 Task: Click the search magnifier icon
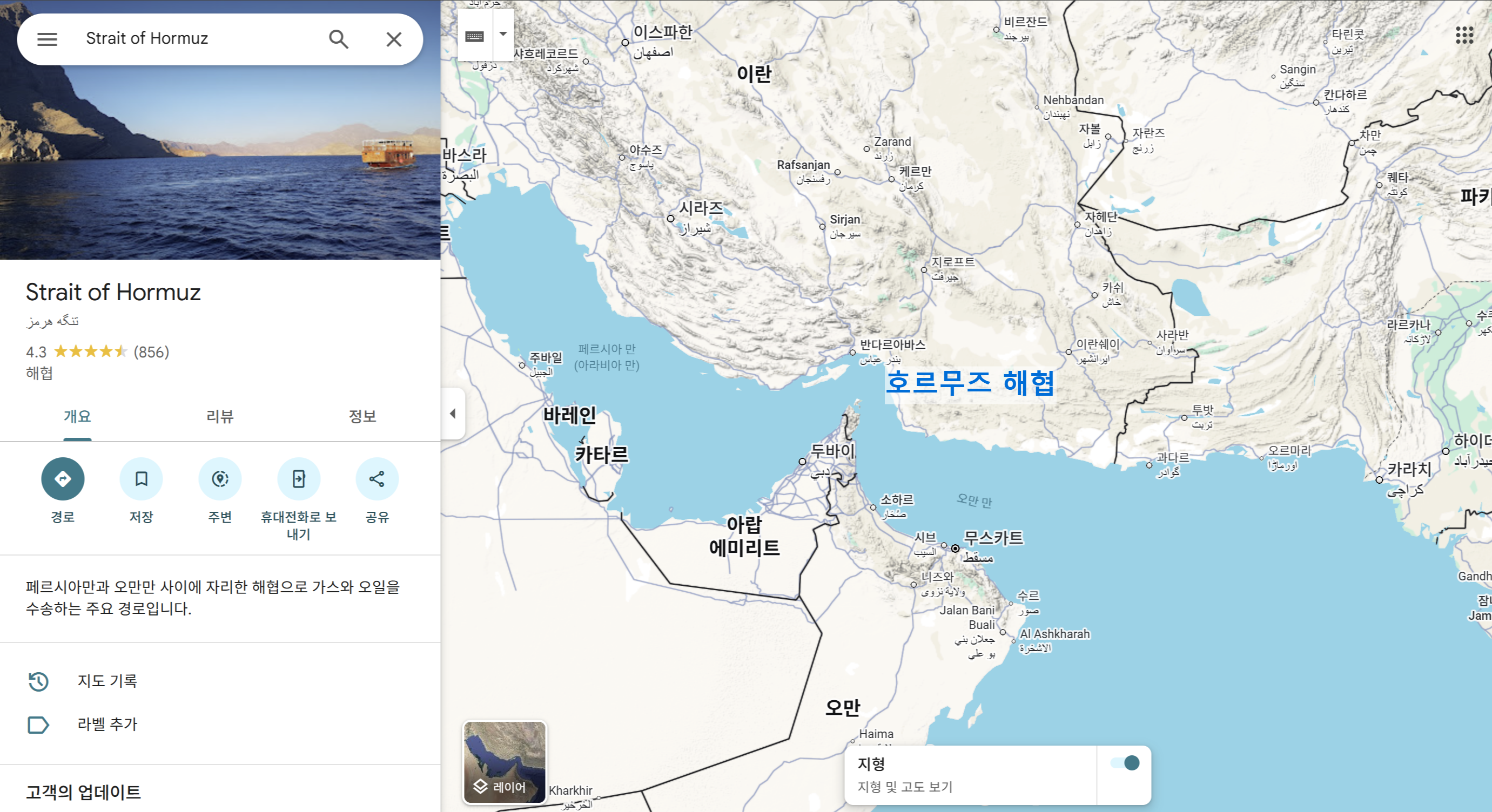coord(338,39)
